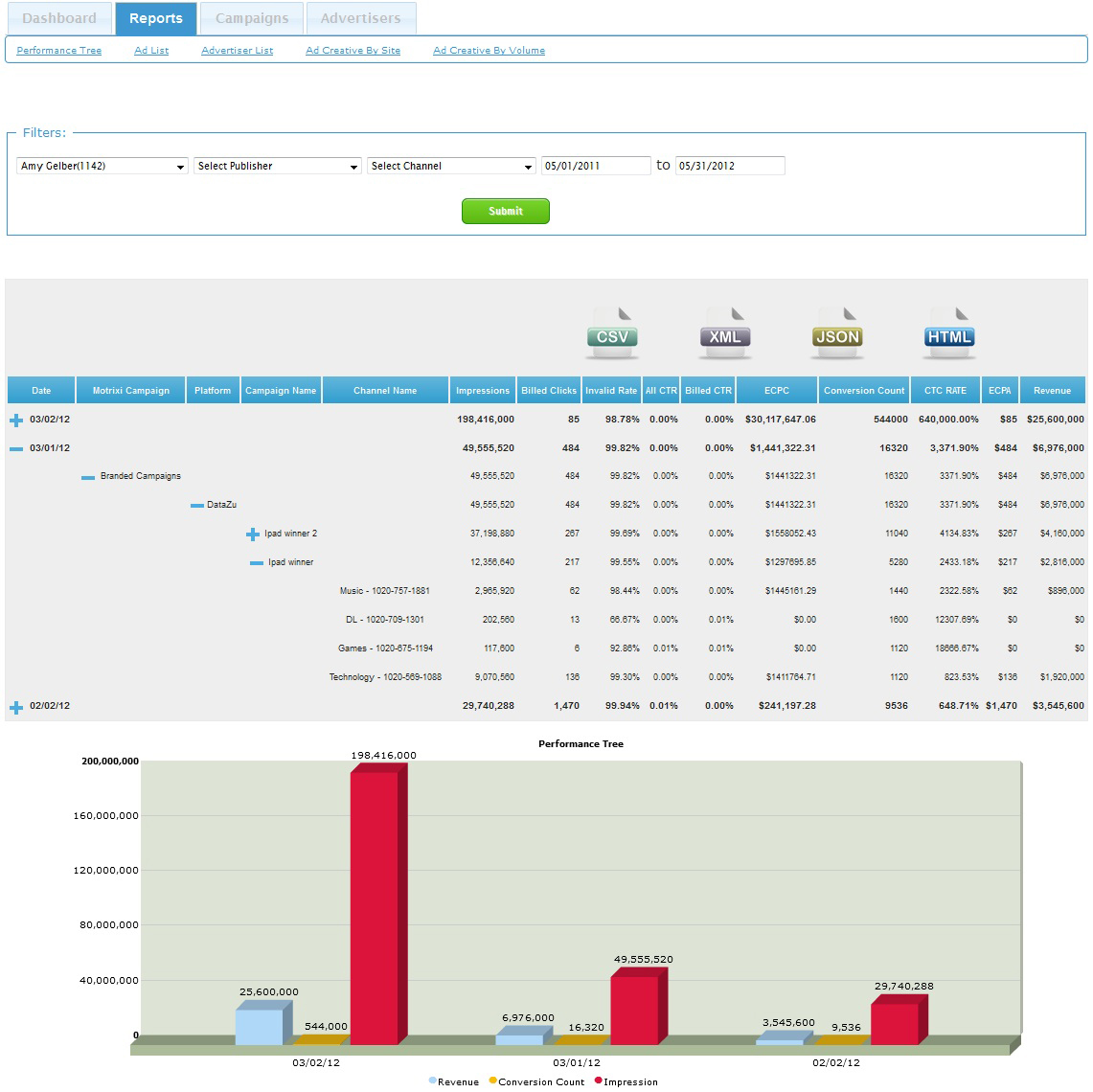Open the Amy Gelber advertiser dropdown
Screen dimensions: 1093x1092
[x=102, y=167]
